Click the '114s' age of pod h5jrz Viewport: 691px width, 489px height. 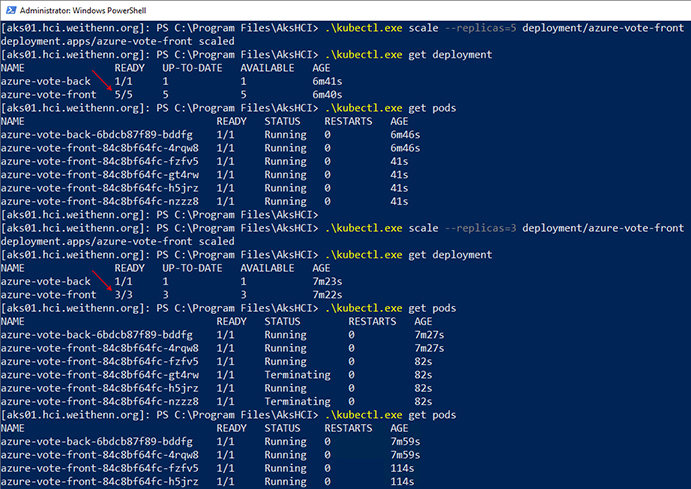tap(402, 482)
